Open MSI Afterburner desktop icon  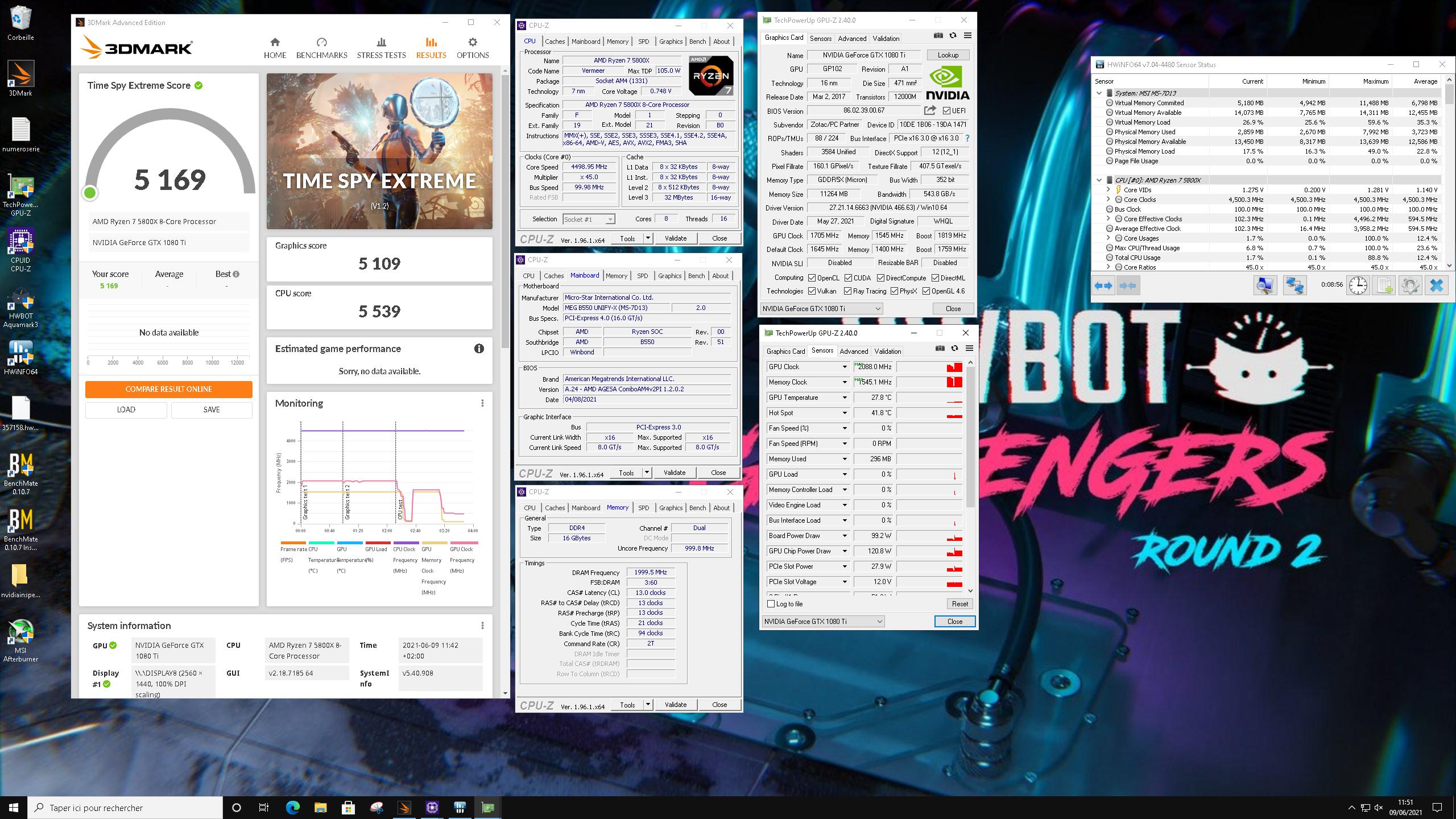[20, 640]
